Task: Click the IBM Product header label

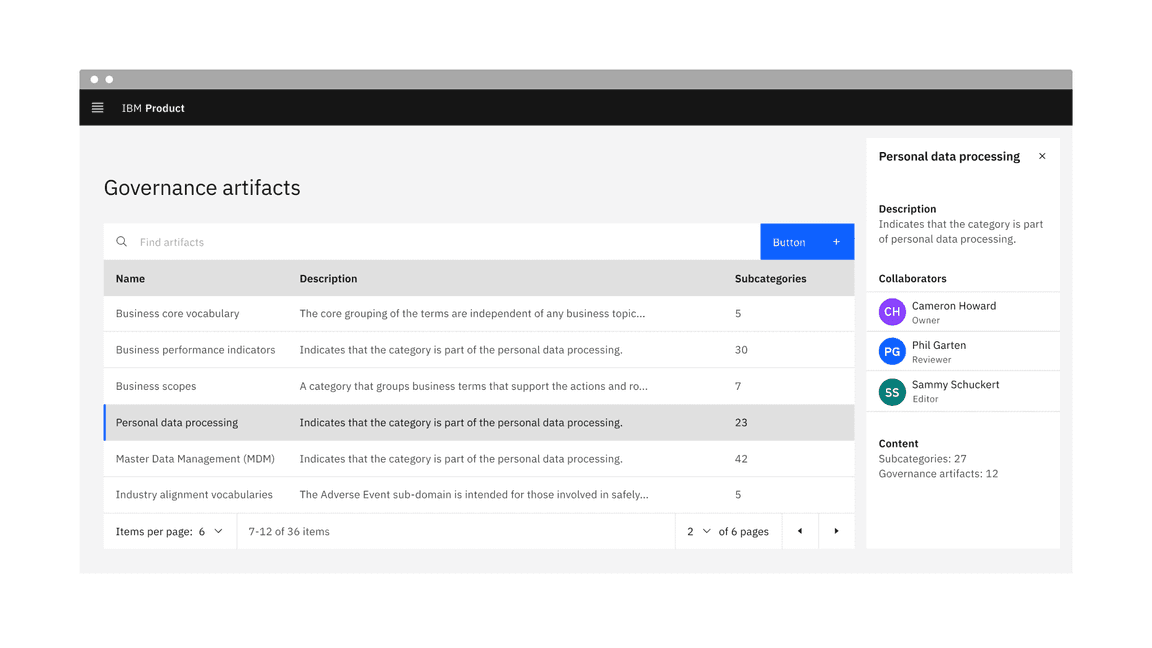Action: (153, 107)
